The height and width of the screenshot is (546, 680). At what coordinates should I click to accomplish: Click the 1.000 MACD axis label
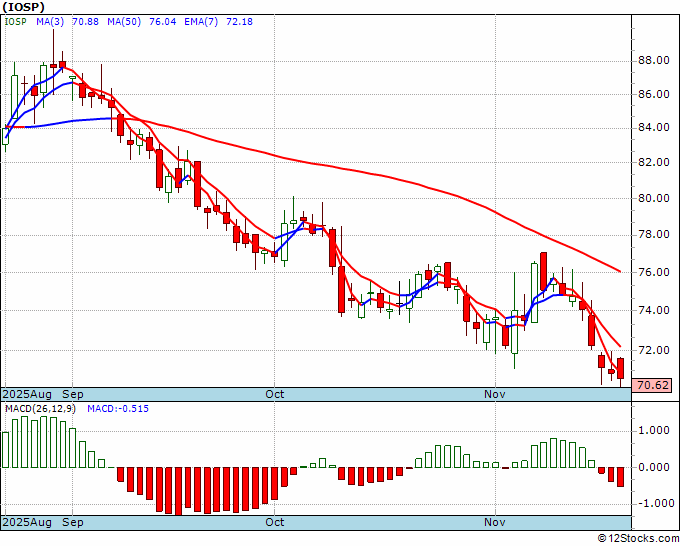coord(654,431)
